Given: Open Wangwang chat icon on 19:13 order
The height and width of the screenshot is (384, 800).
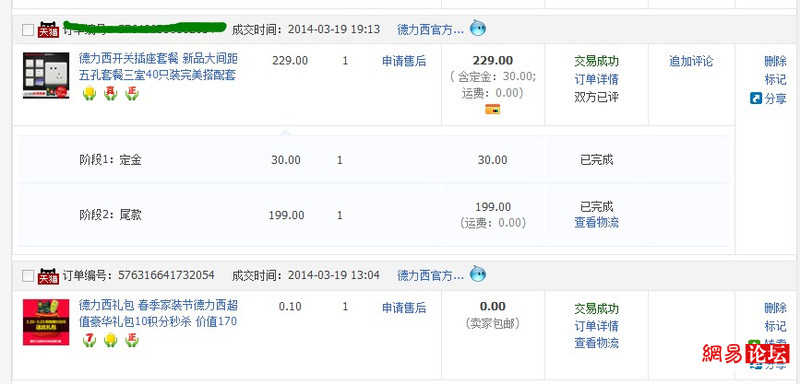Looking at the screenshot, I should [x=478, y=28].
